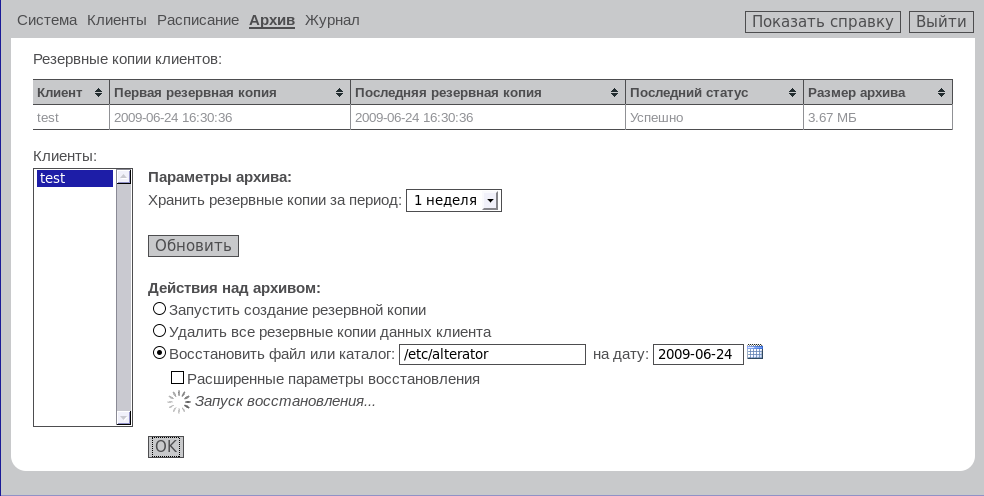
Task: Open the Система menu
Action: click(47, 20)
